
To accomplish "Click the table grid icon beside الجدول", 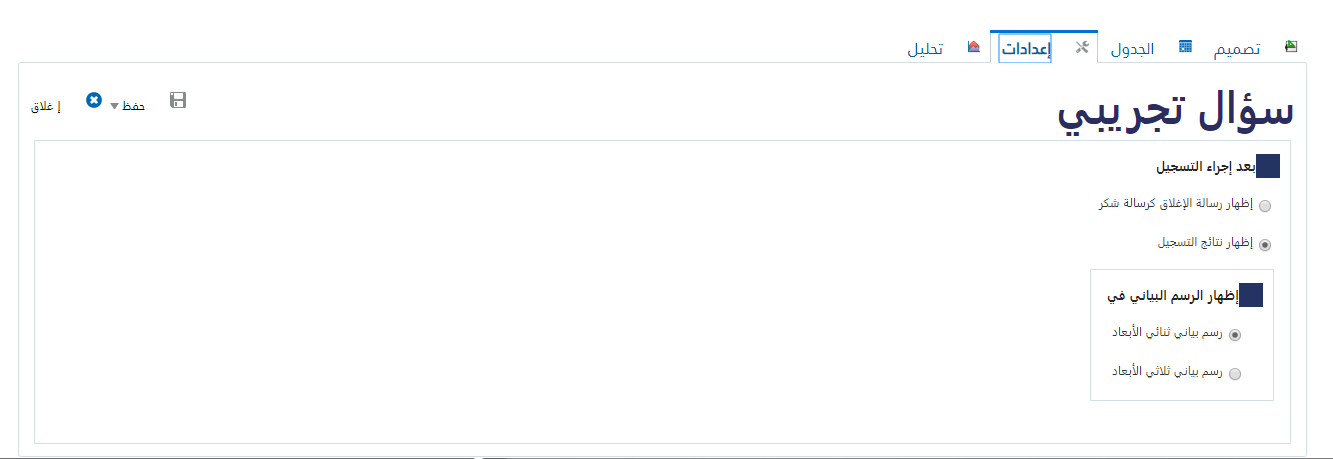I will [1185, 47].
